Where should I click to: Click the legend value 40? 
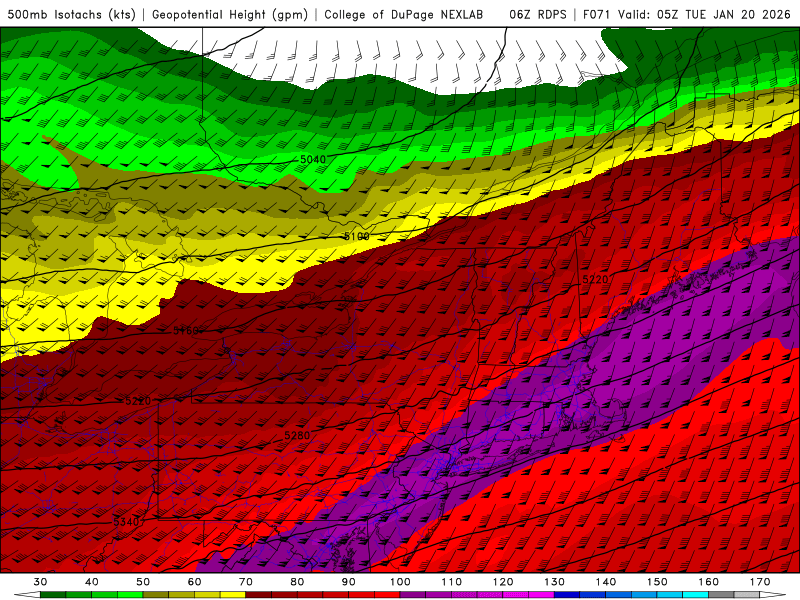point(92,582)
